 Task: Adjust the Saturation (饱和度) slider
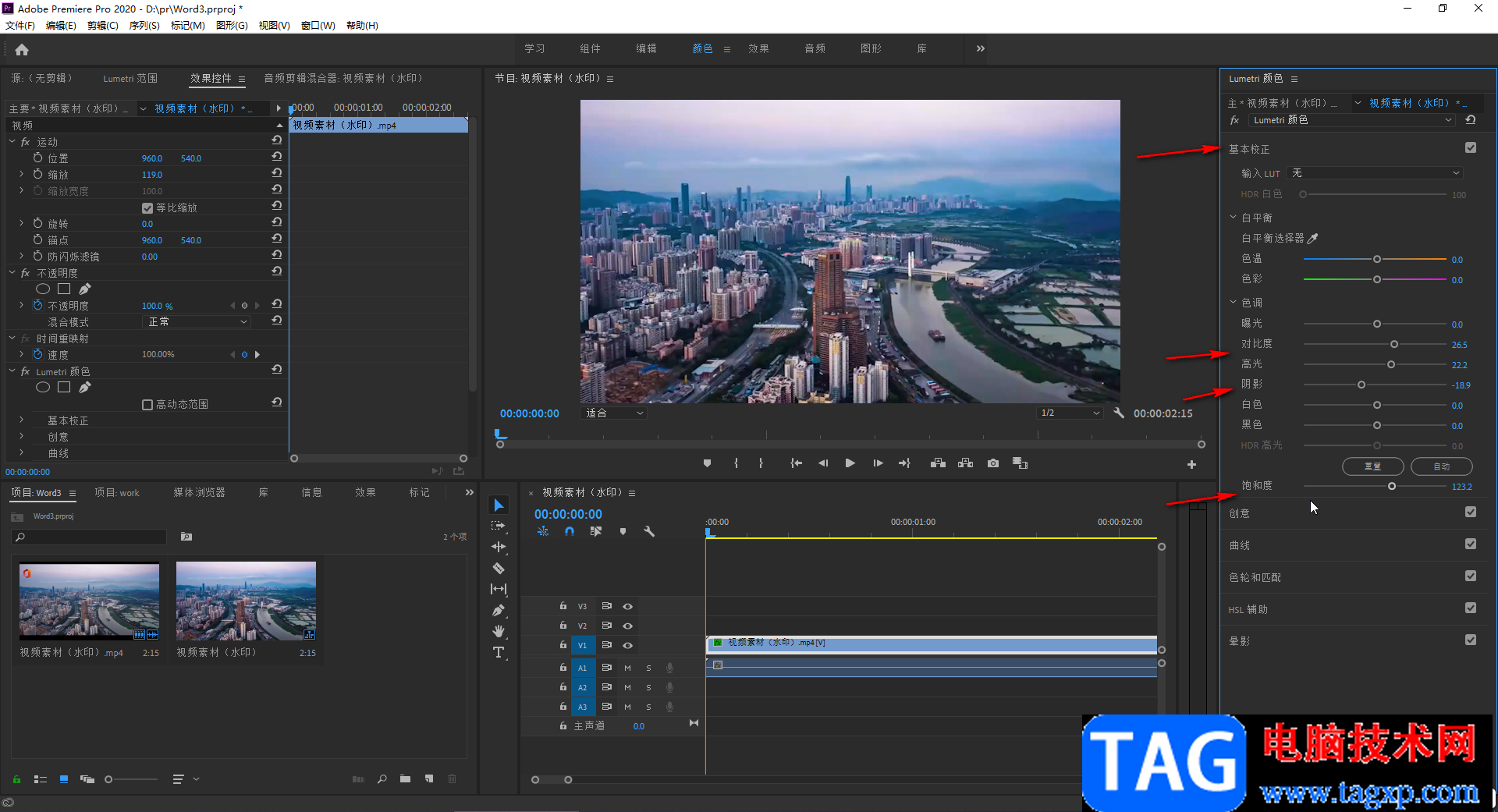tap(1392, 487)
